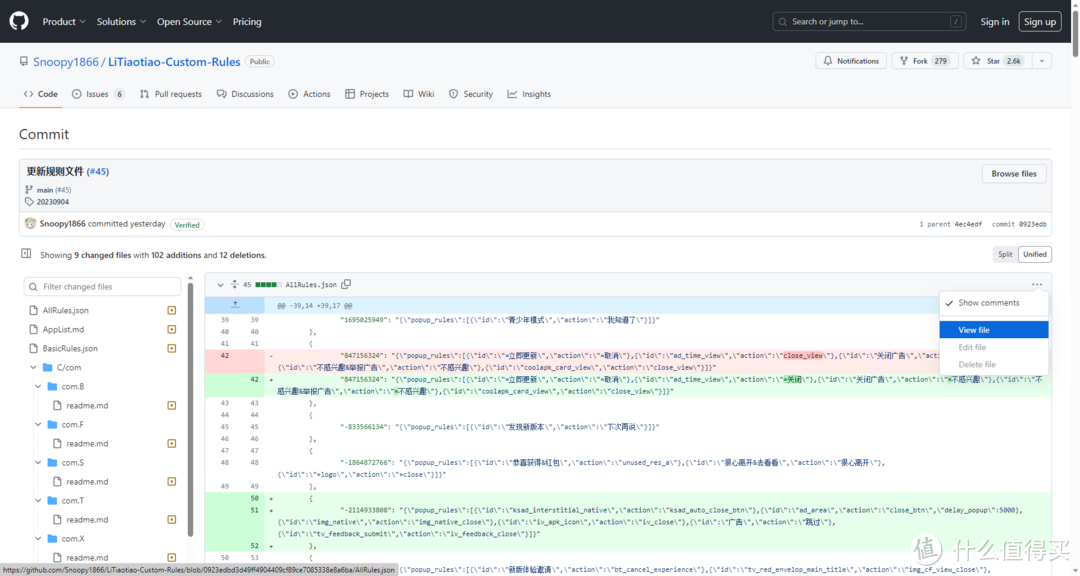This screenshot has height=576, width=1080.
Task: Expand the Open Source menu
Action: pos(189,22)
